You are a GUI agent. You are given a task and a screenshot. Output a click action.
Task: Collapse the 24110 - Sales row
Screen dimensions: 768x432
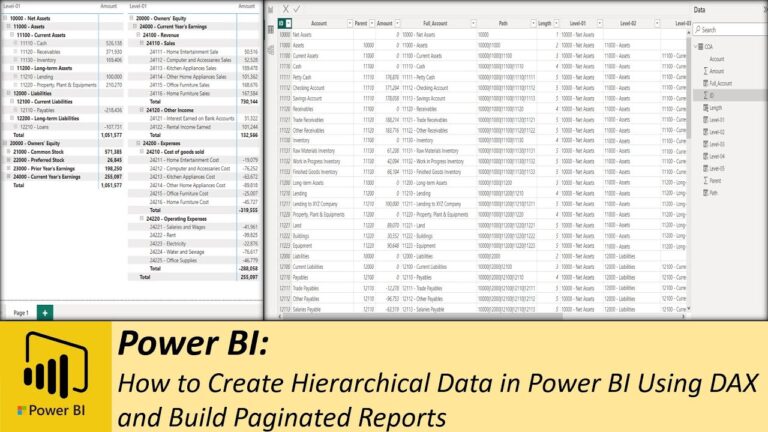[x=142, y=43]
